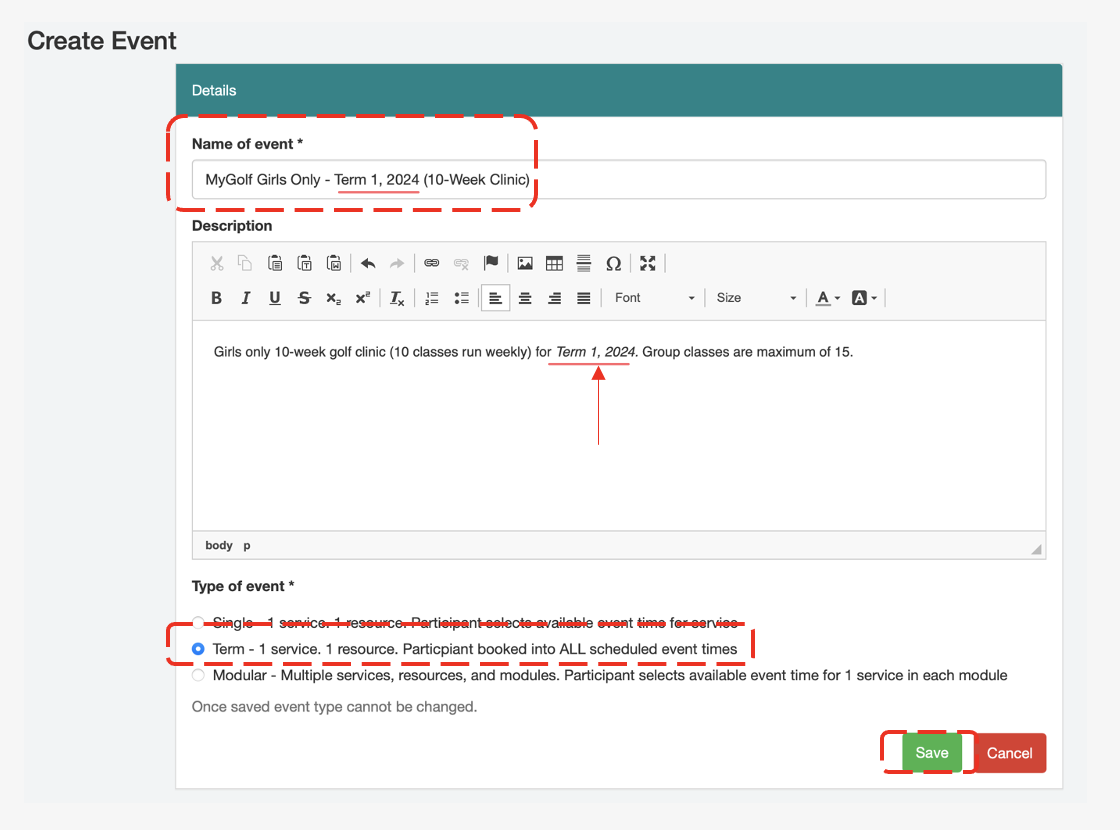Open the text color picker
Screen dimensions: 1120x830
point(827,298)
